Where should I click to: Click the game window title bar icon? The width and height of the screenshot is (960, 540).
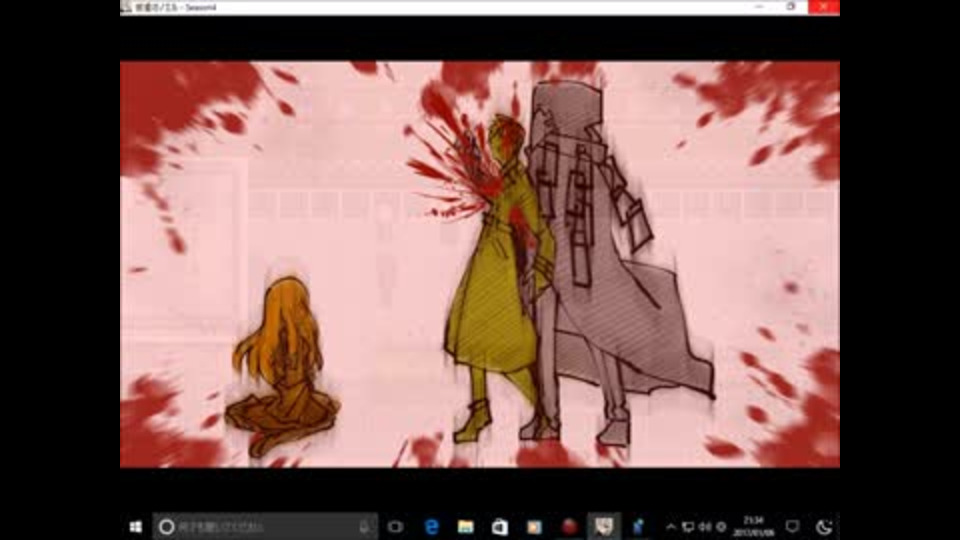127,7
